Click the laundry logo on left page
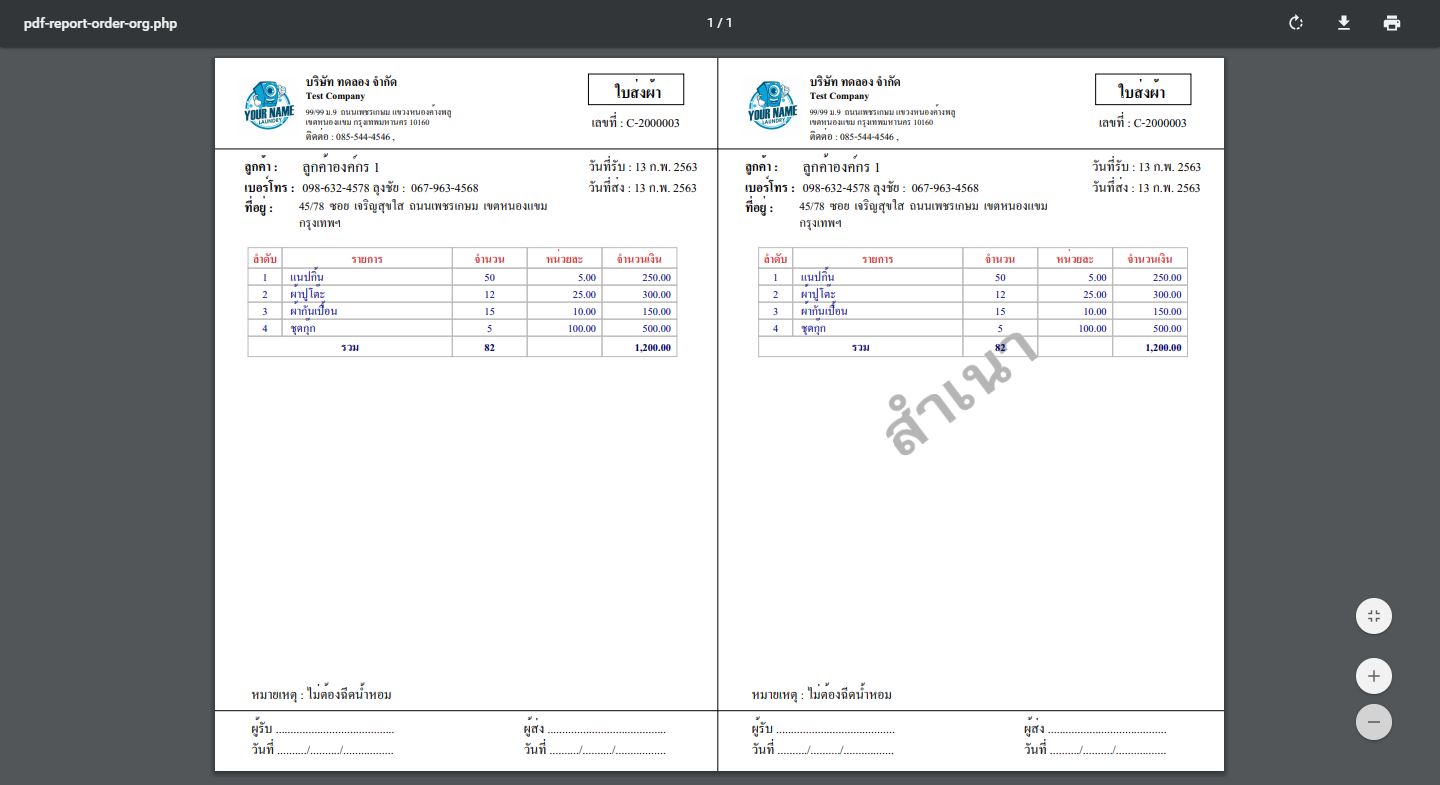 [269, 106]
